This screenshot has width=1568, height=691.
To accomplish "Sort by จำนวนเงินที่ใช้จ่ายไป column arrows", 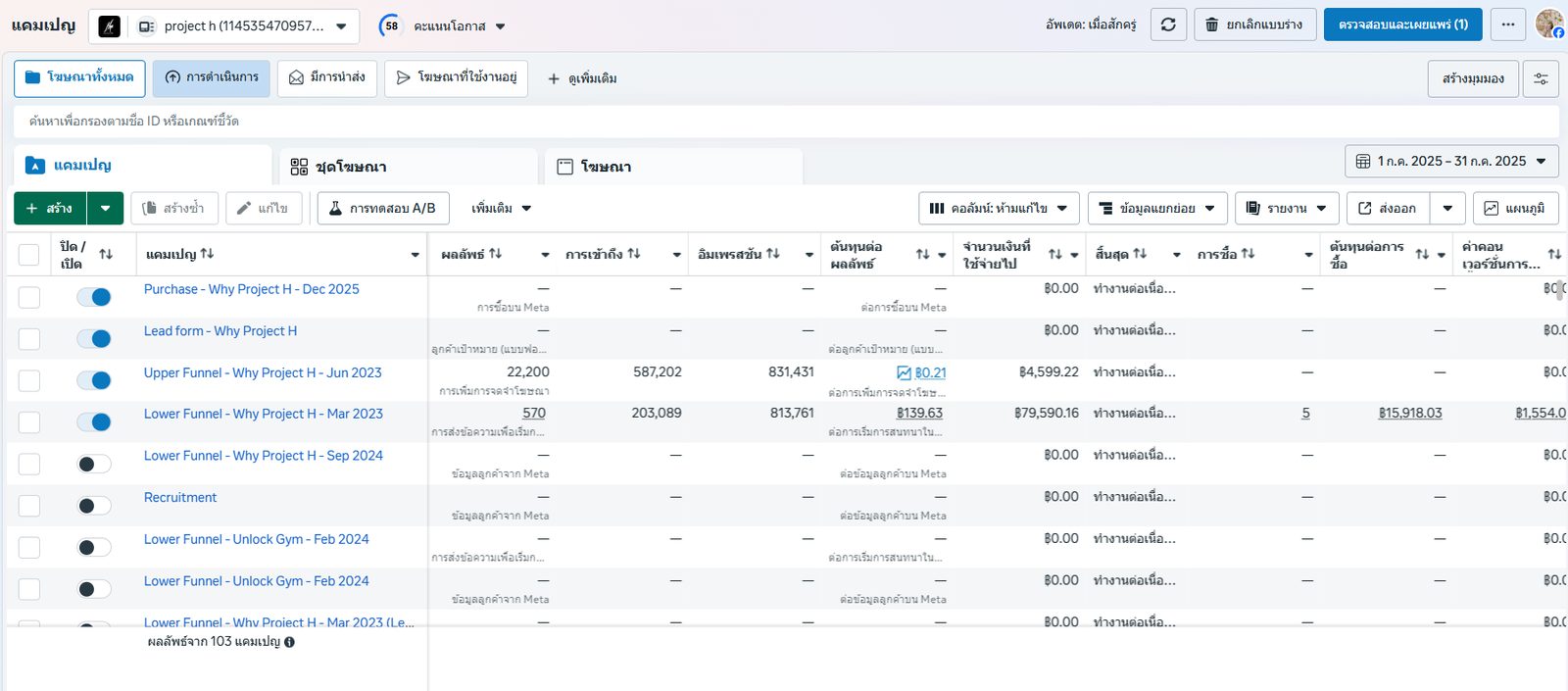I will pos(1054,255).
